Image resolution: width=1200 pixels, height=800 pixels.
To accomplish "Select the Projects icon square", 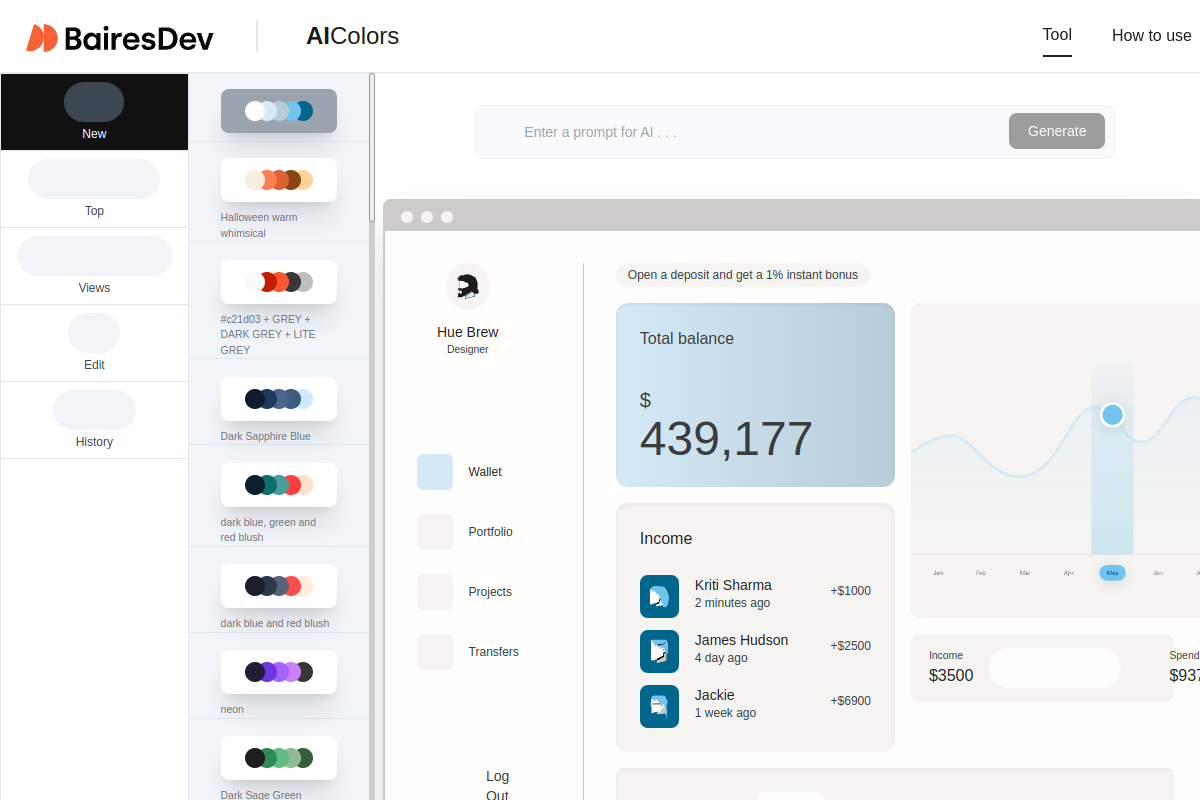I will [435, 592].
